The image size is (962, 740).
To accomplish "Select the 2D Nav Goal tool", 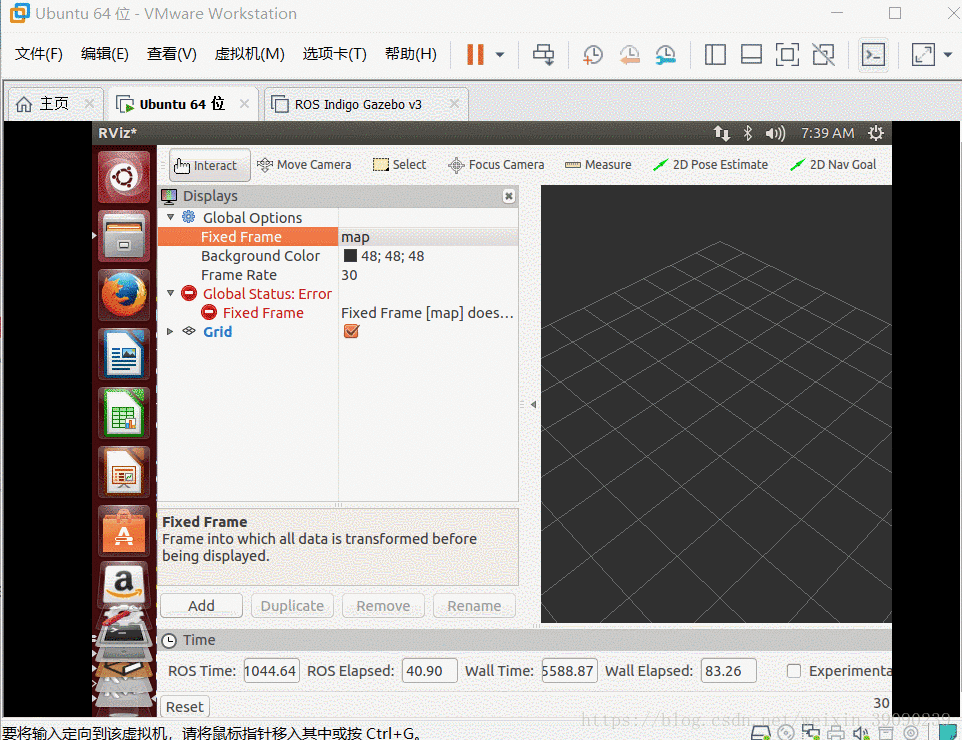I will (833, 164).
